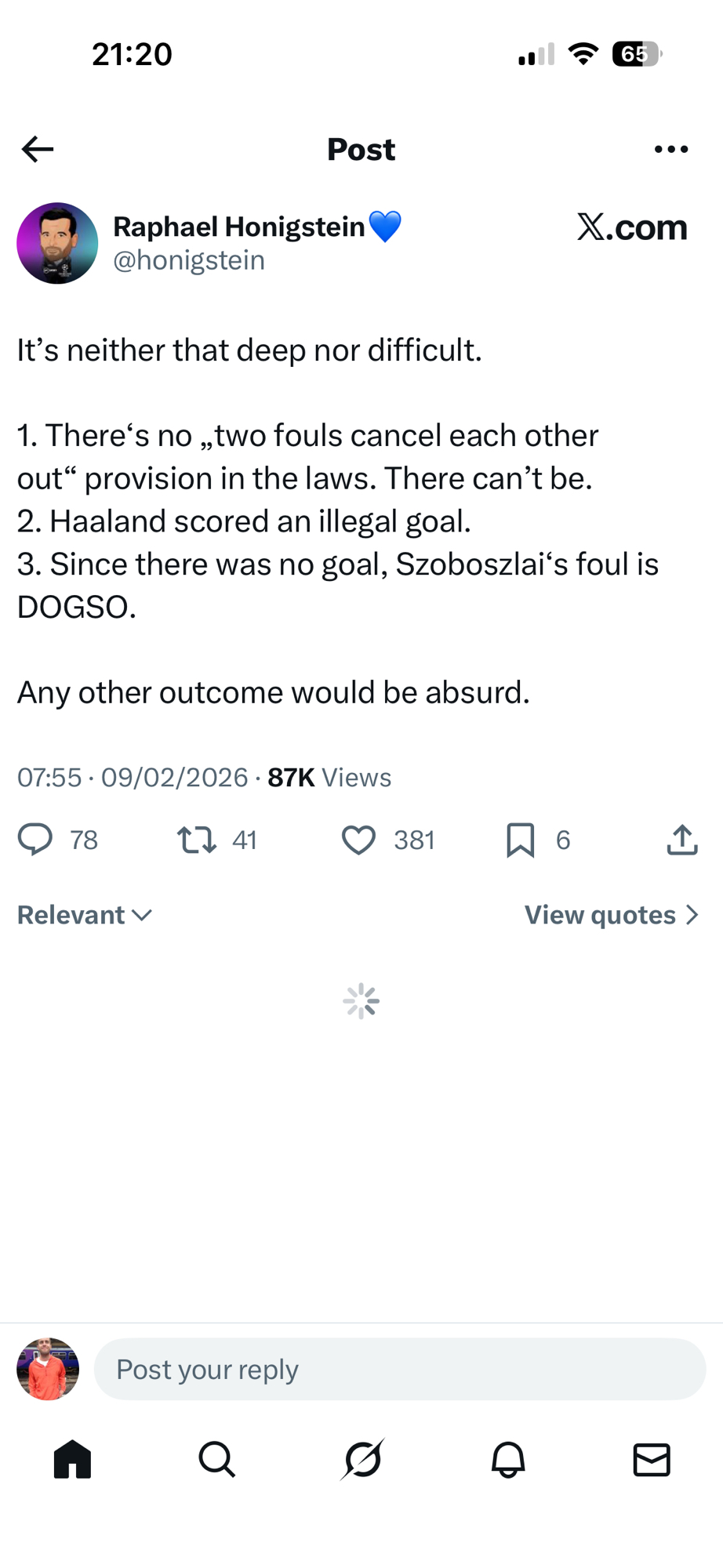Open the Search tab
Screen dimensions: 723x1568
(x=216, y=1460)
